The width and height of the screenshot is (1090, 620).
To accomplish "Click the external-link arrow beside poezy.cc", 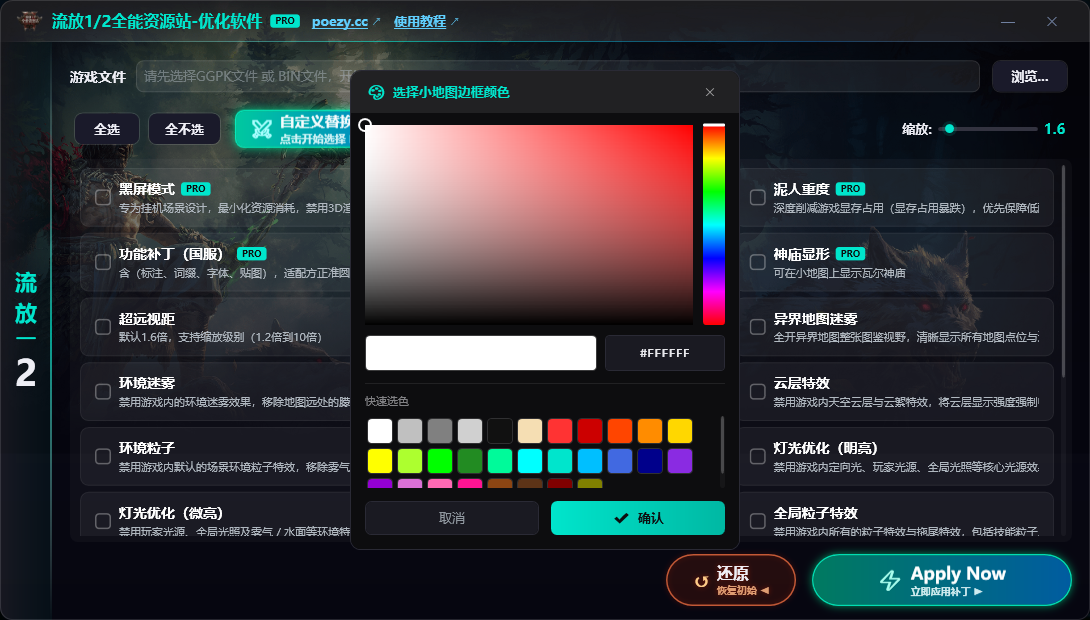I will pos(377,22).
